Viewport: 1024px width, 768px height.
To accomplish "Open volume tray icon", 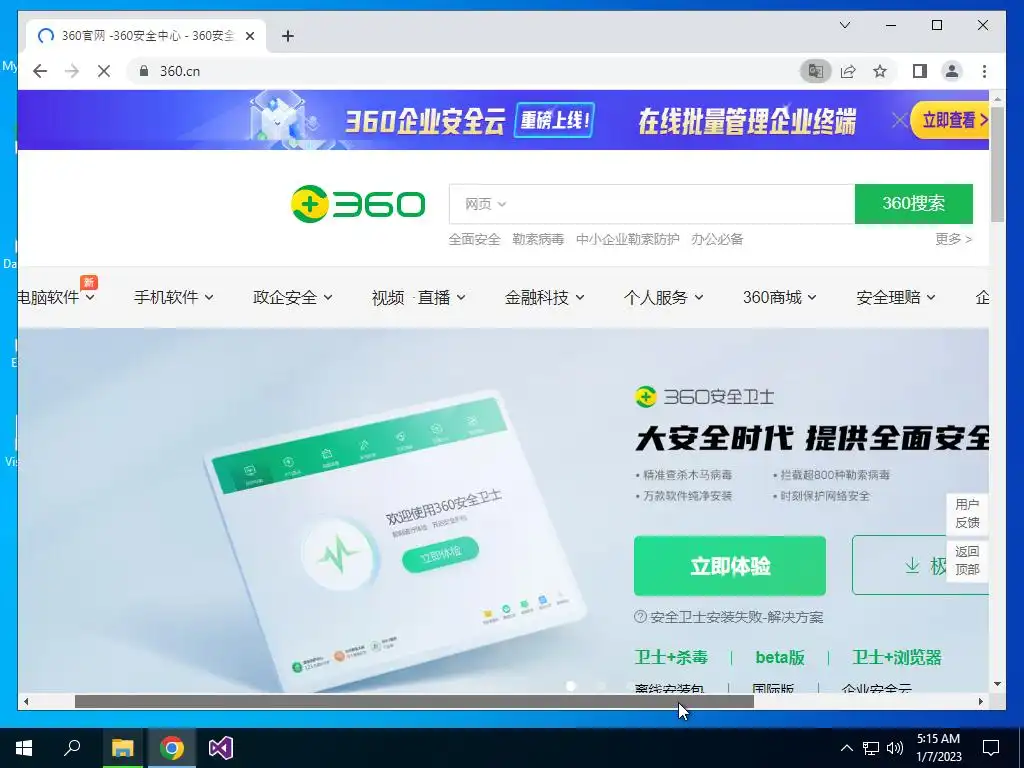I will click(x=895, y=748).
